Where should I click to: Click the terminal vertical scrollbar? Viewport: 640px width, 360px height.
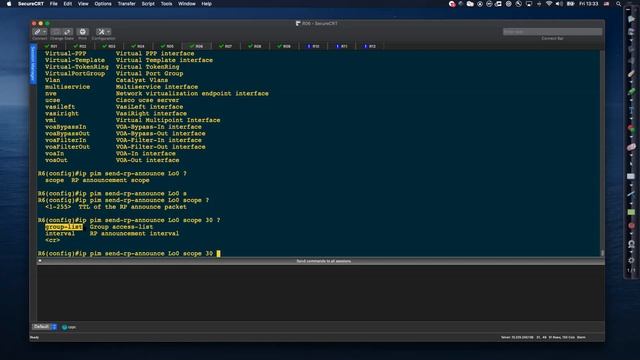tap(602, 153)
